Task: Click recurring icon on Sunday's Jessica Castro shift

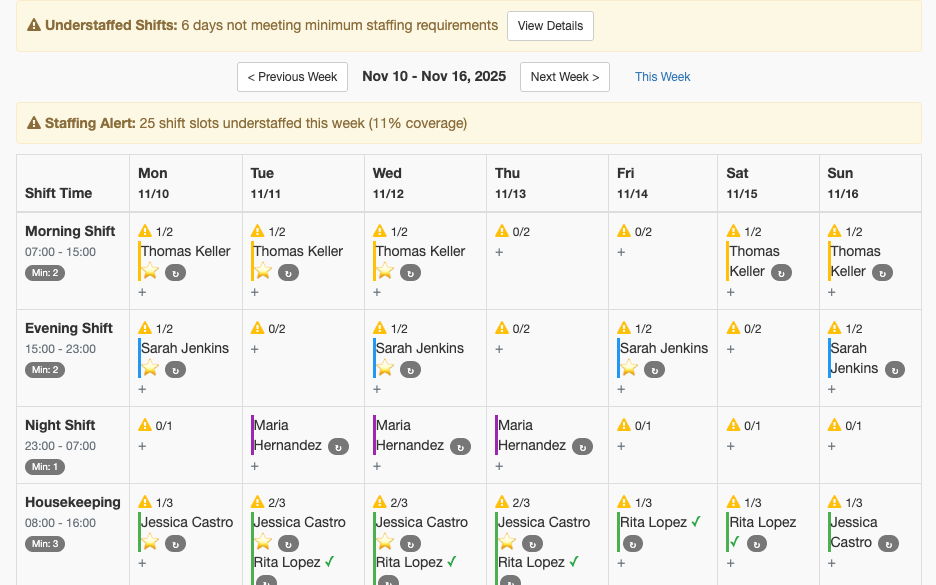Action: [888, 544]
